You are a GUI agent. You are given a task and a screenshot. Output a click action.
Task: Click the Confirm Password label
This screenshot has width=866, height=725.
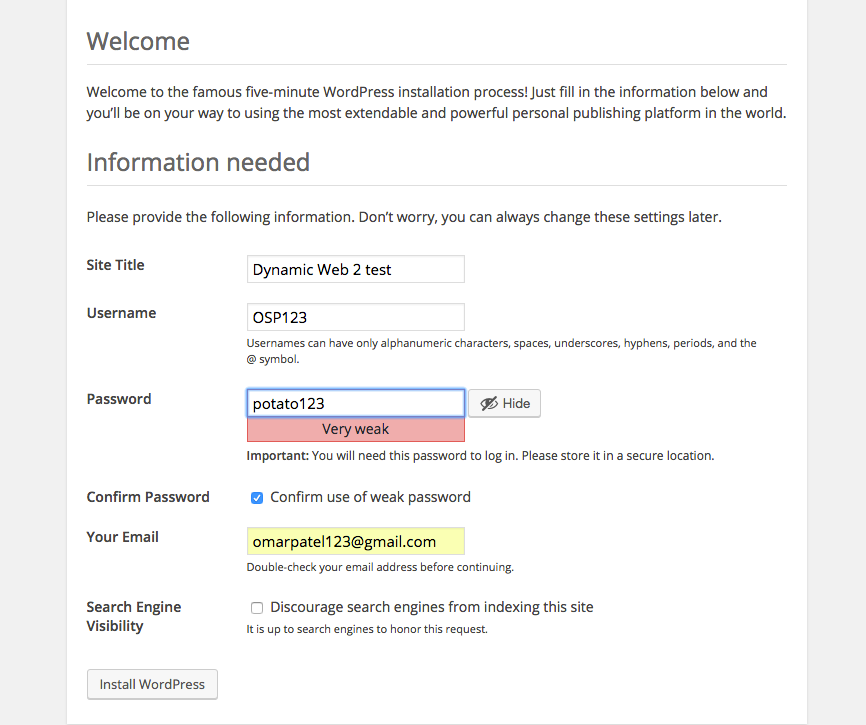pos(148,497)
